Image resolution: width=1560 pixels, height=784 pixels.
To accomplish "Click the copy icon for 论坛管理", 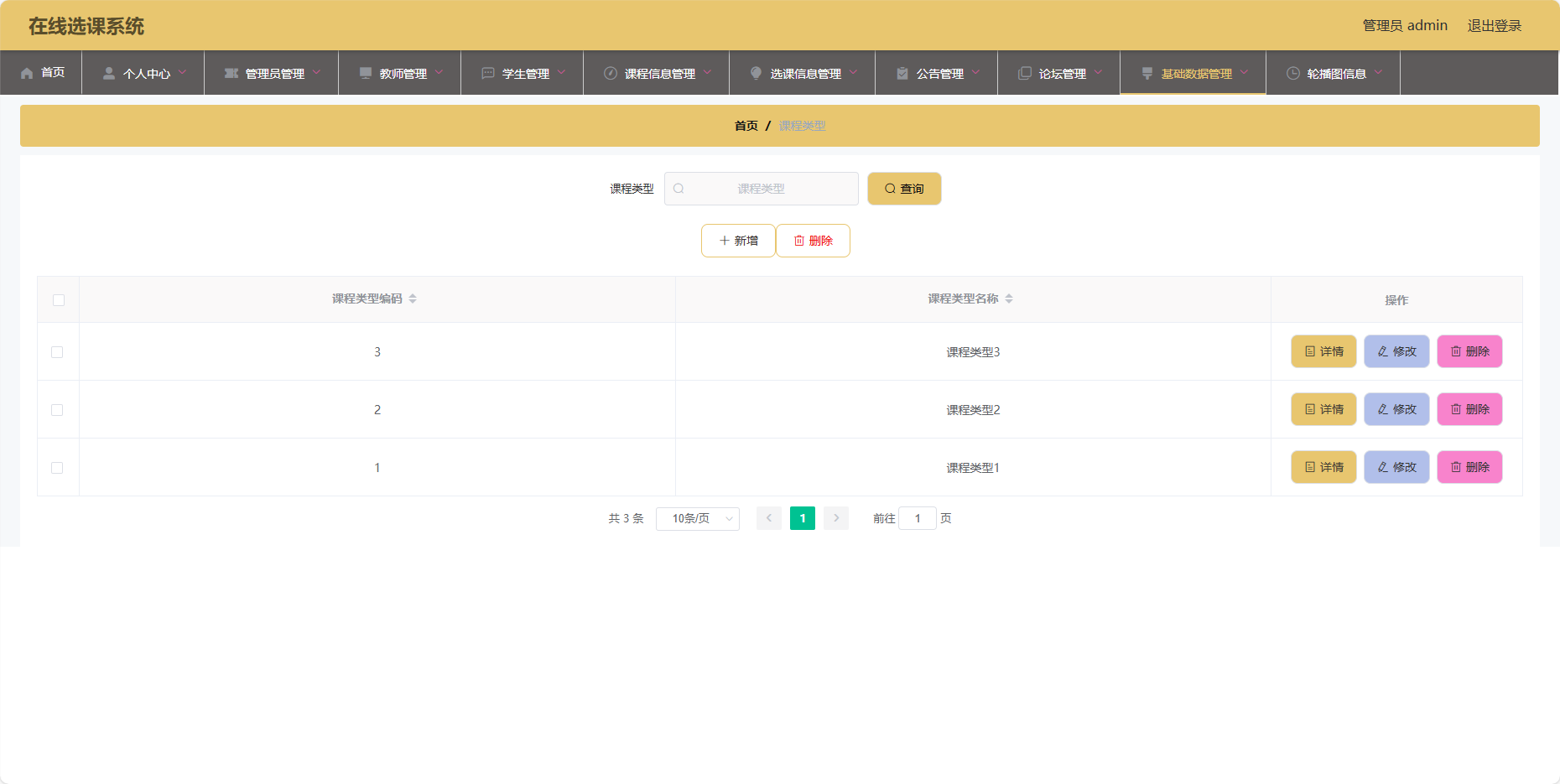I will [x=1025, y=73].
